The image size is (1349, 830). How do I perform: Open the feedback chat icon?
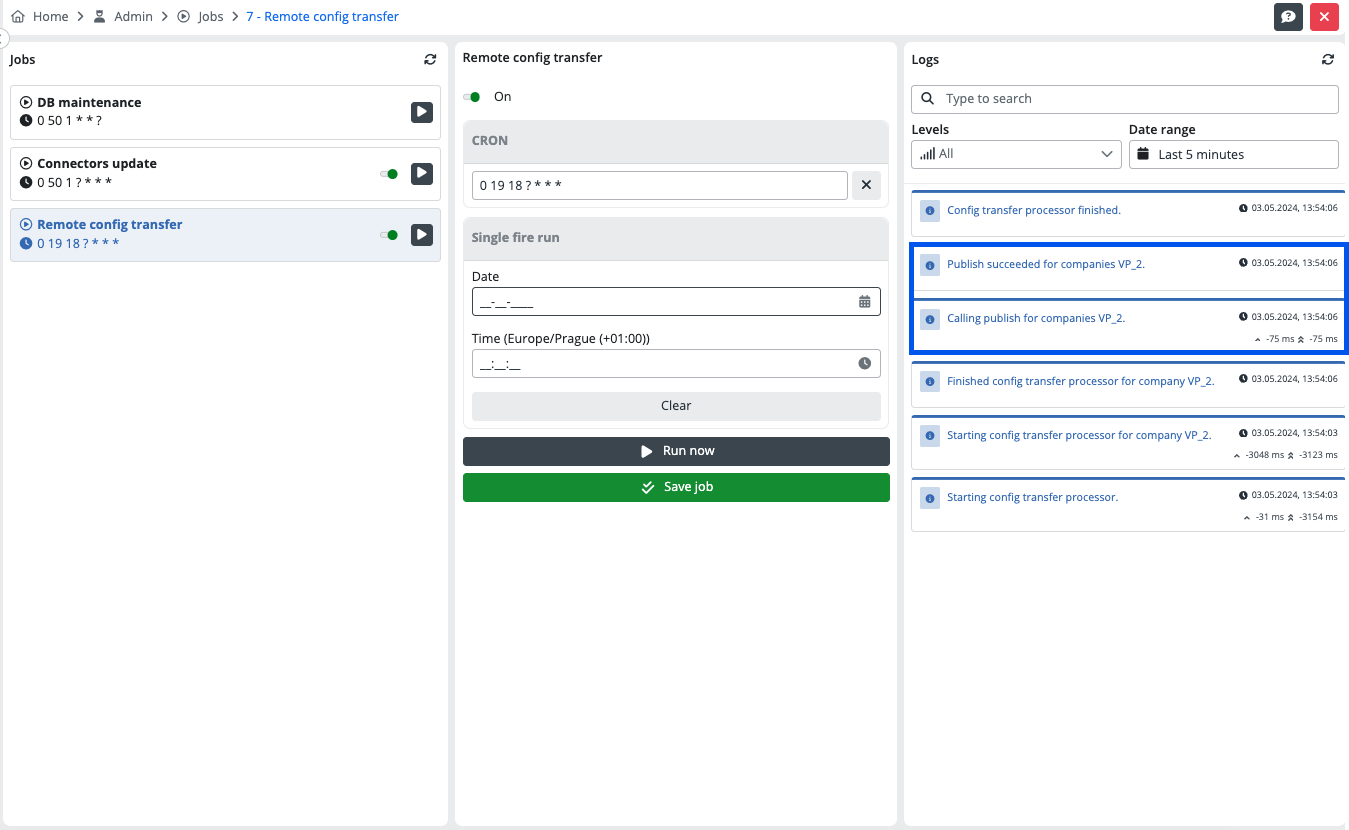coord(1288,16)
